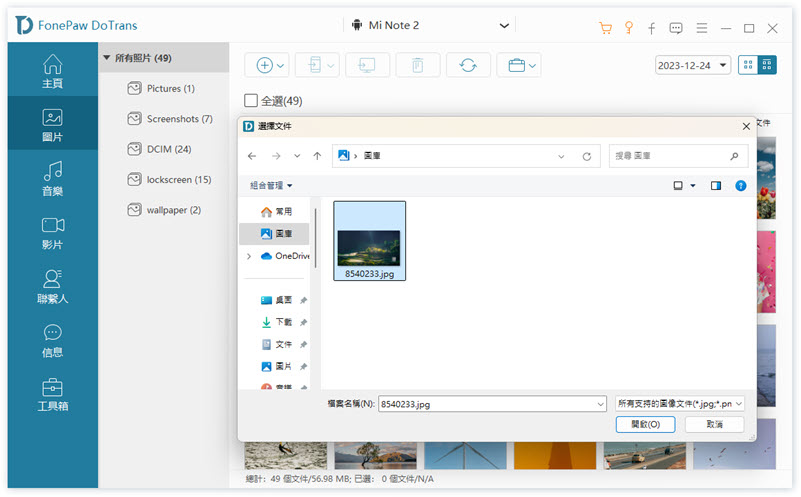Image resolution: width=801 pixels, height=497 pixels.
Task: Click the export to PC icon
Action: [367, 65]
